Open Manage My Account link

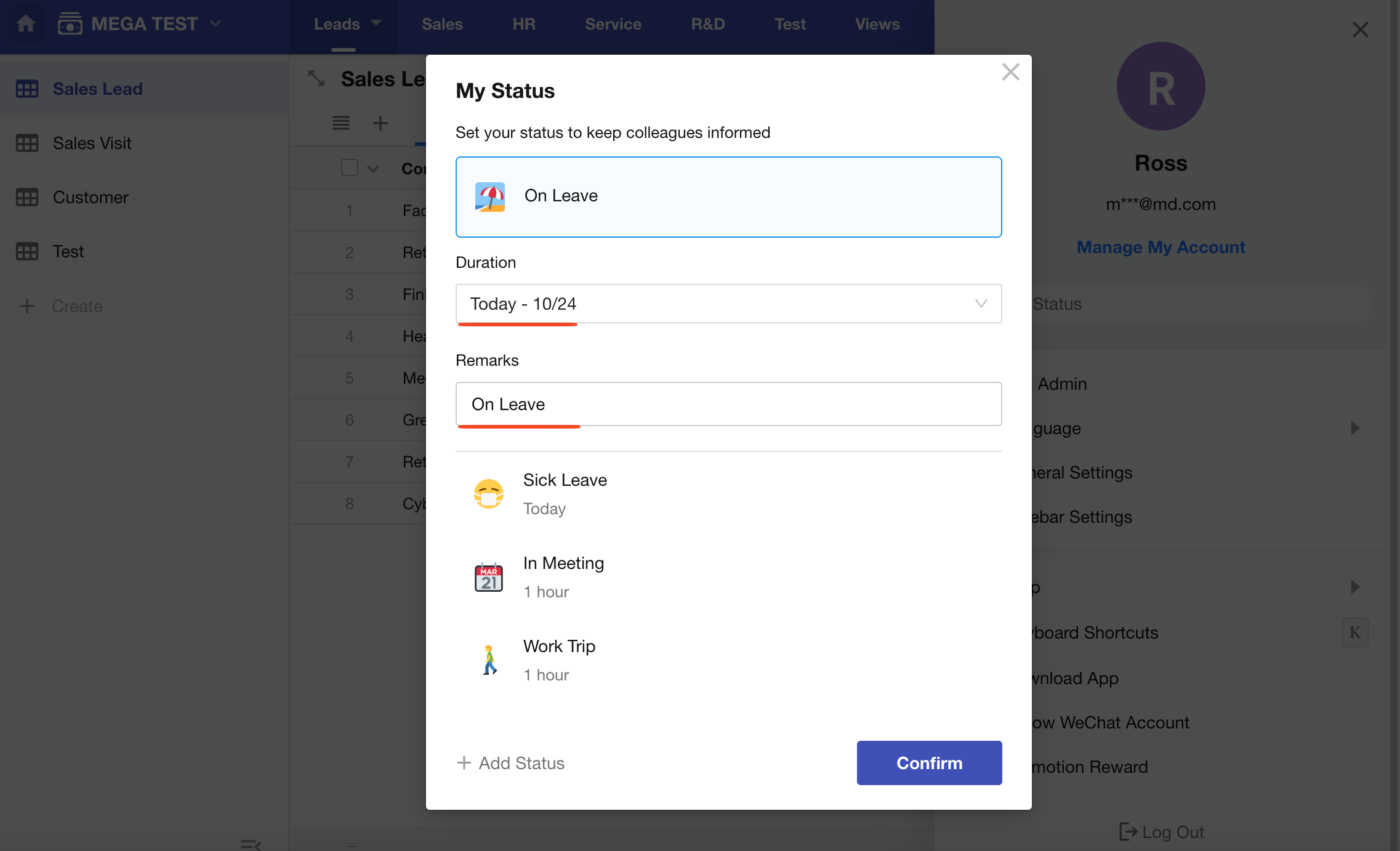coord(1161,247)
